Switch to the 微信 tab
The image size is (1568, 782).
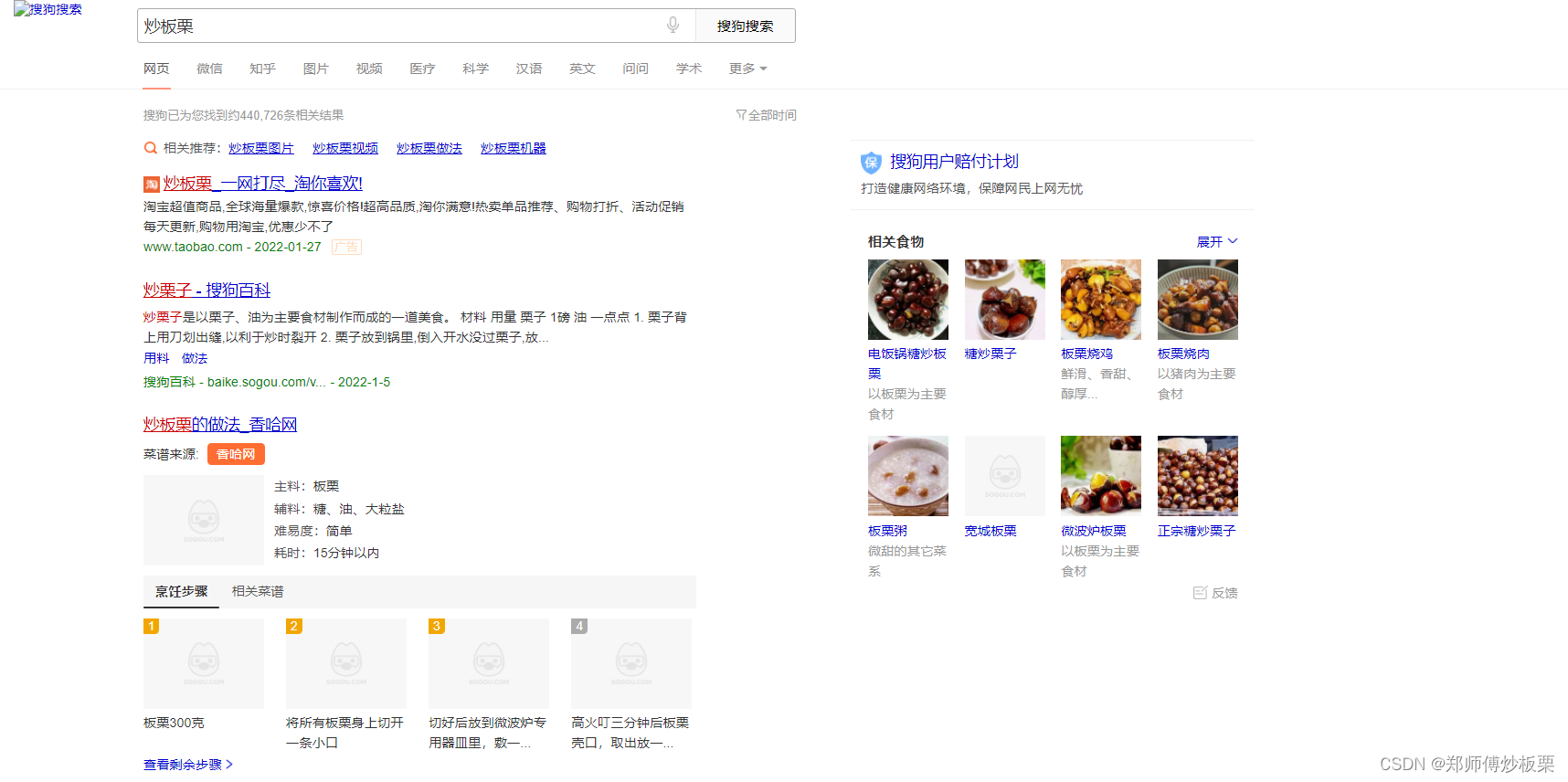pyautogui.click(x=209, y=69)
